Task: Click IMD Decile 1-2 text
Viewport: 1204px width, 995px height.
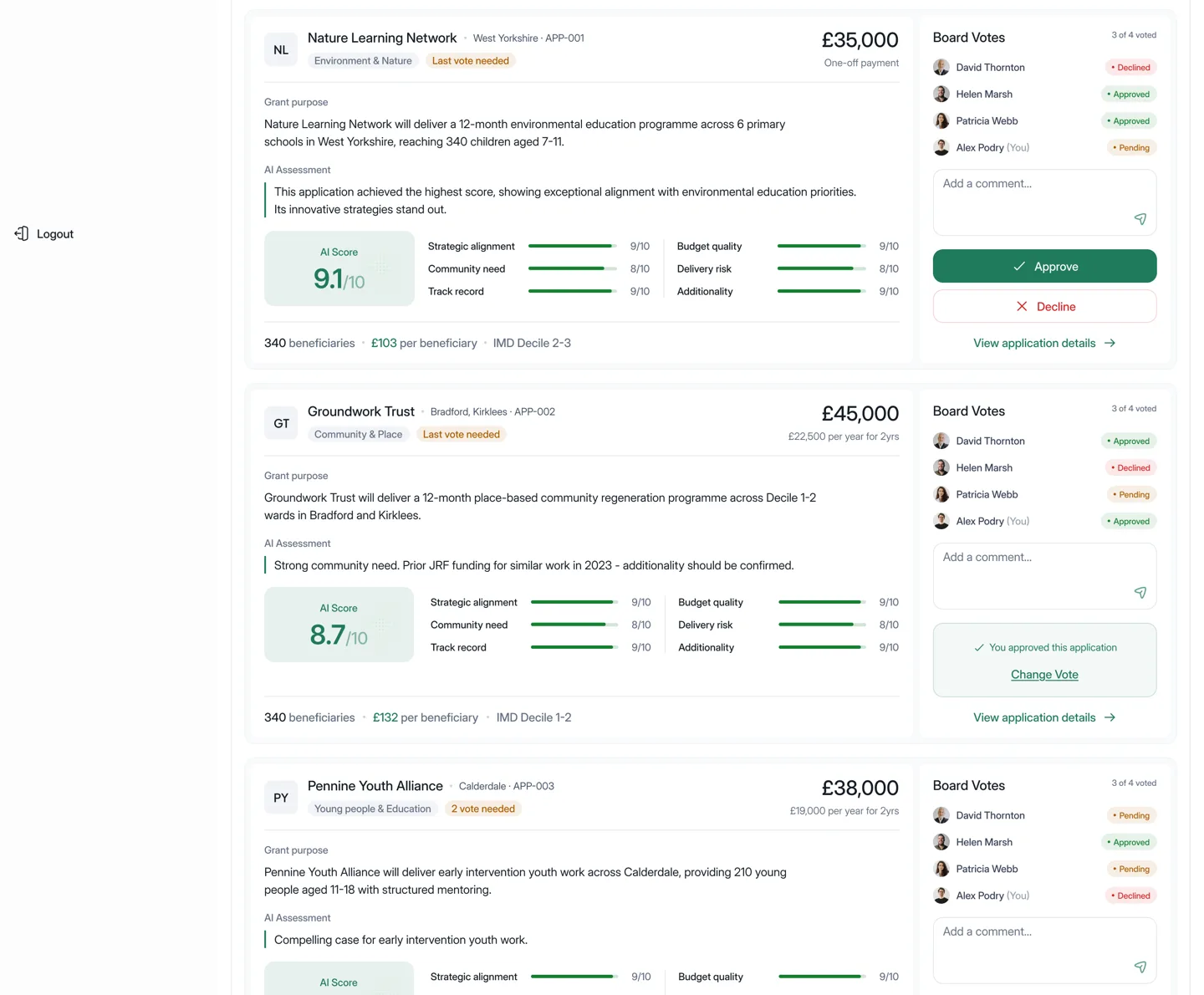Action: 534,717
